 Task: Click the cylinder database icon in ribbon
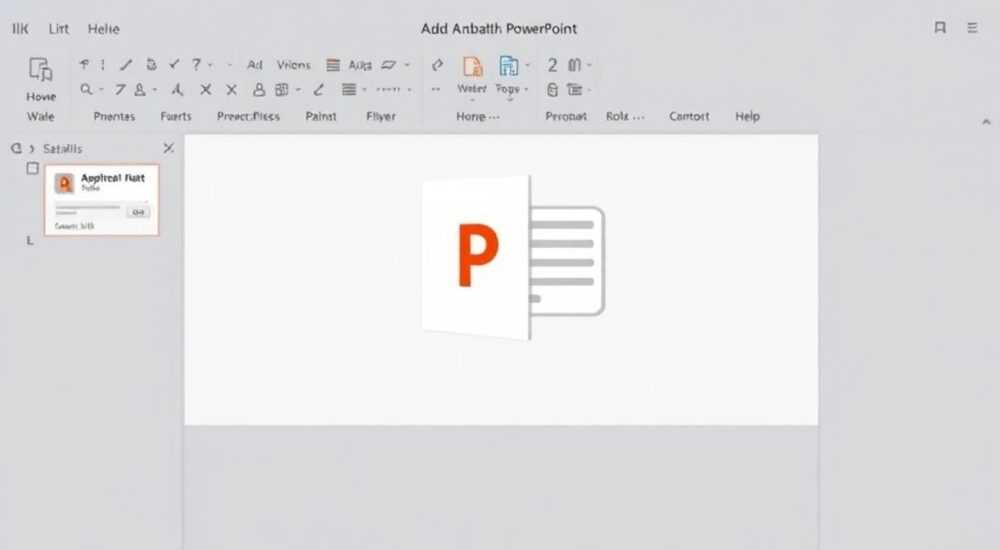[x=552, y=90]
